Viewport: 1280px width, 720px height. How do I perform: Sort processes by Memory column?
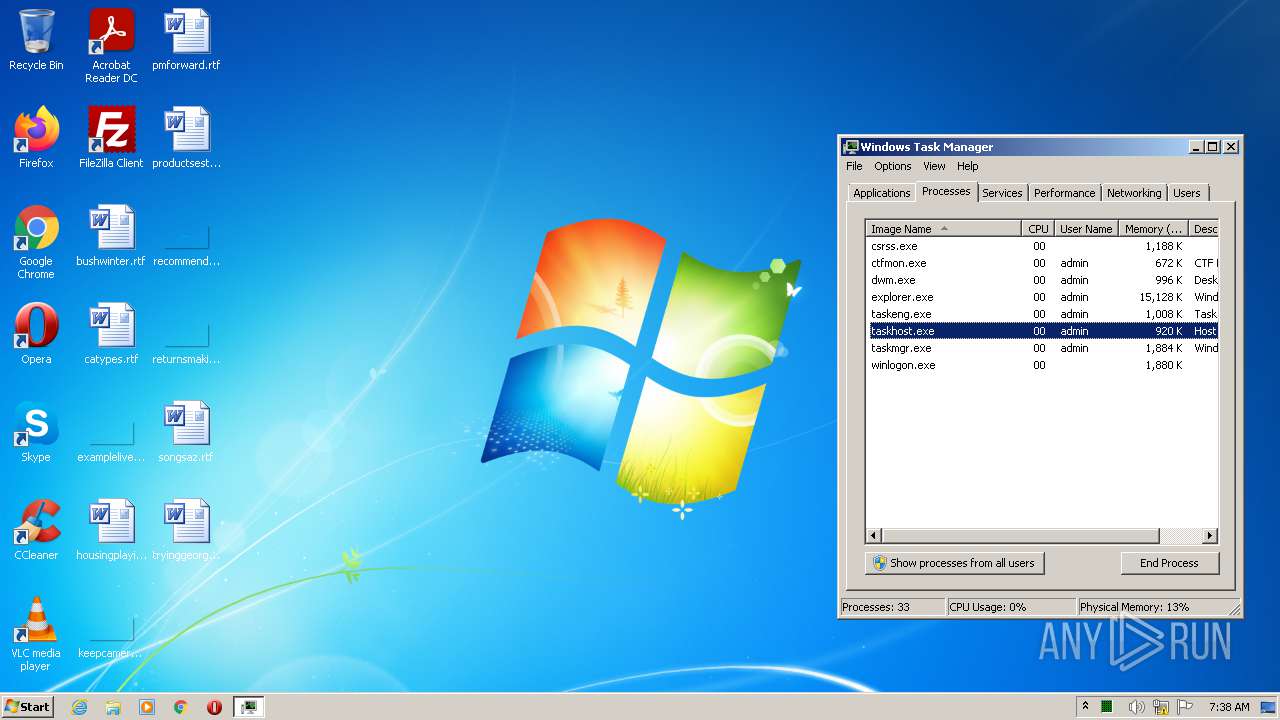click(x=1153, y=229)
